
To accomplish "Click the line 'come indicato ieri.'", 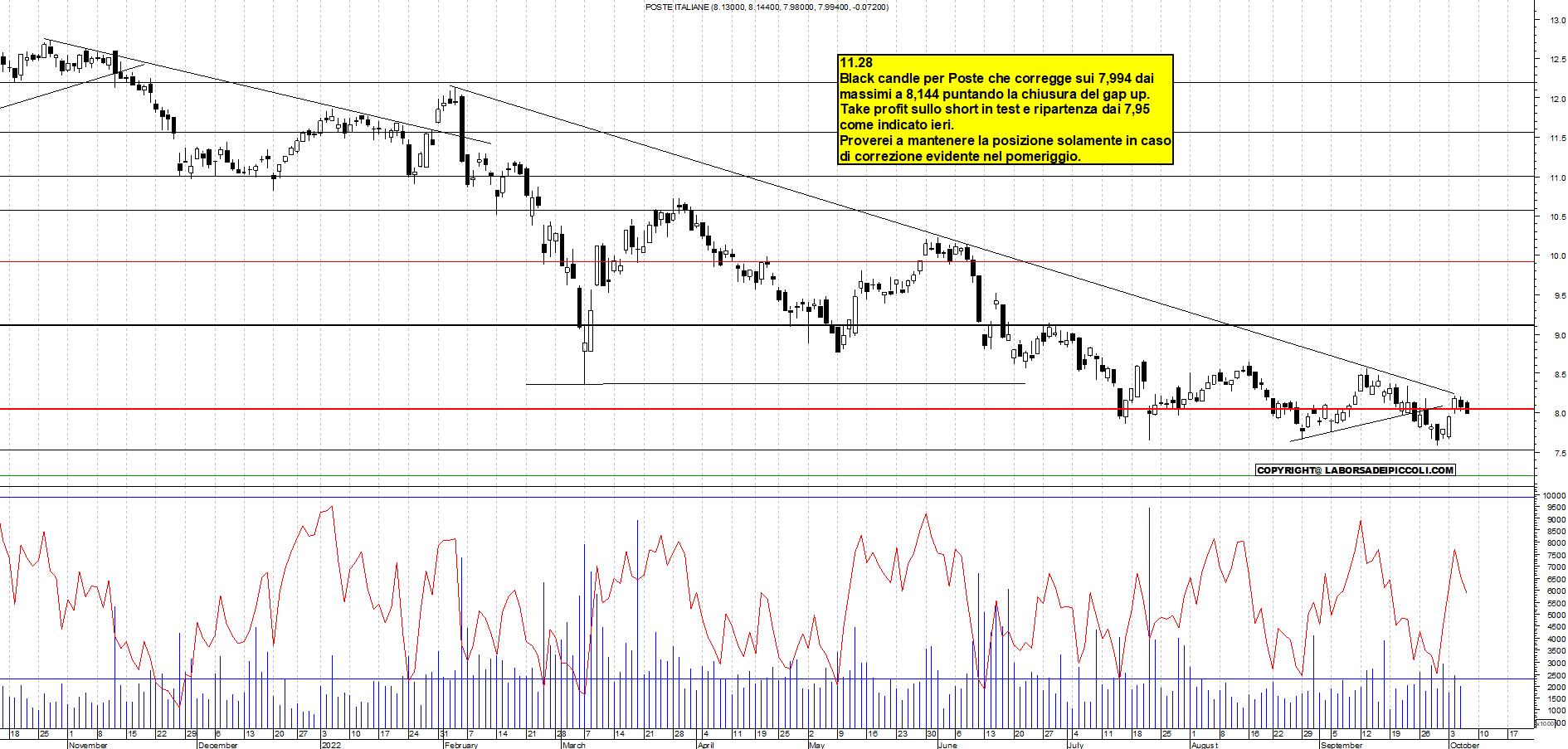I will coord(897,125).
